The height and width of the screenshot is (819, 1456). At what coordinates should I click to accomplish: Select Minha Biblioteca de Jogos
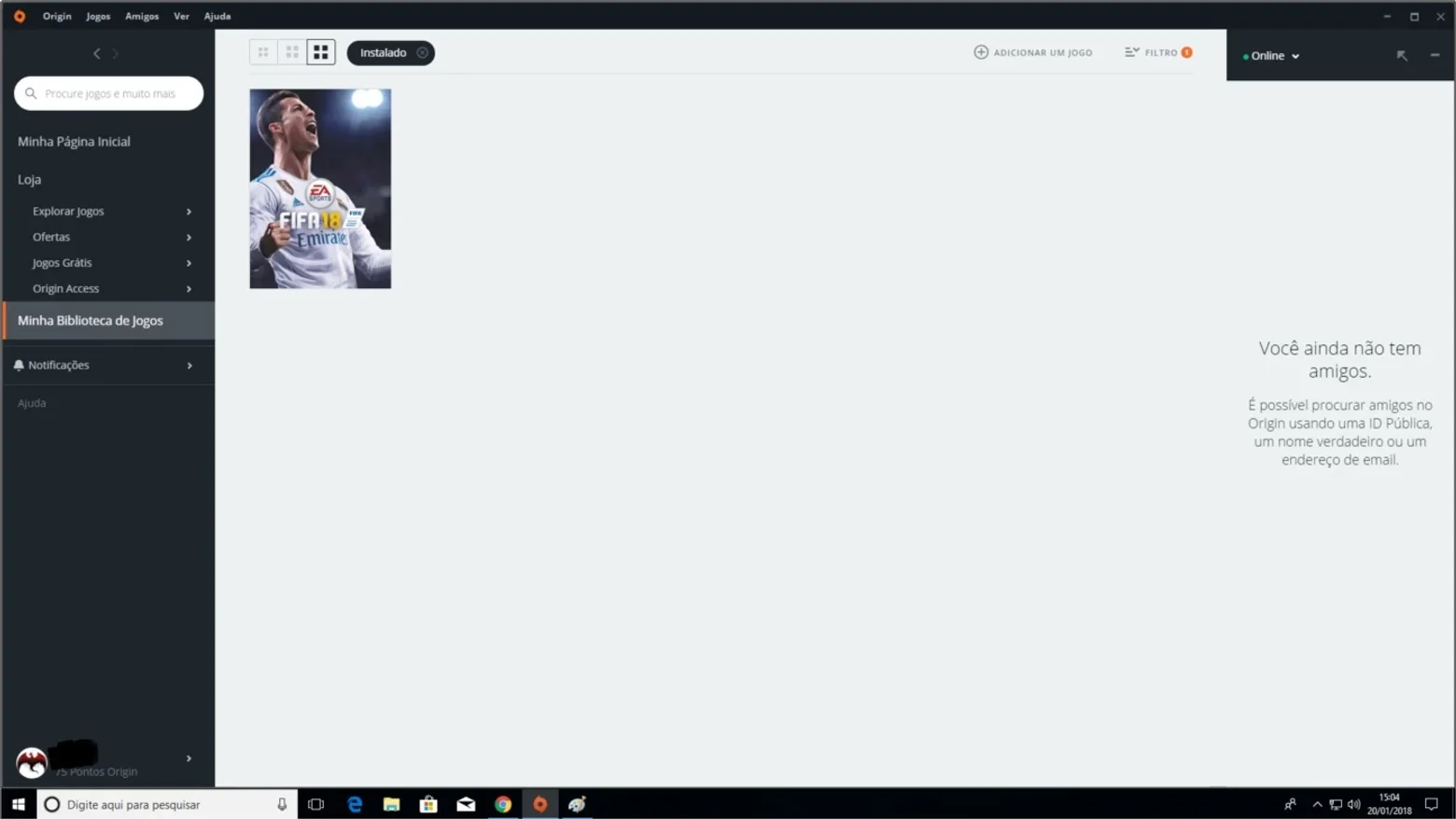108,321
